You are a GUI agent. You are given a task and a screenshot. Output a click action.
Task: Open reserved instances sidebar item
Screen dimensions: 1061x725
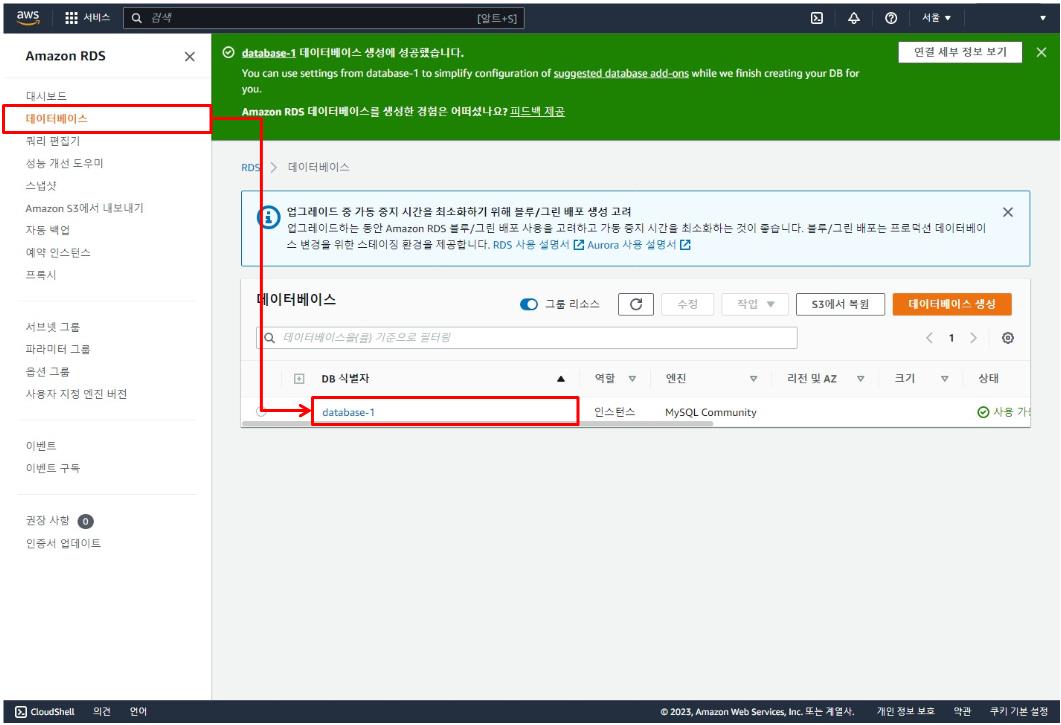(58, 252)
